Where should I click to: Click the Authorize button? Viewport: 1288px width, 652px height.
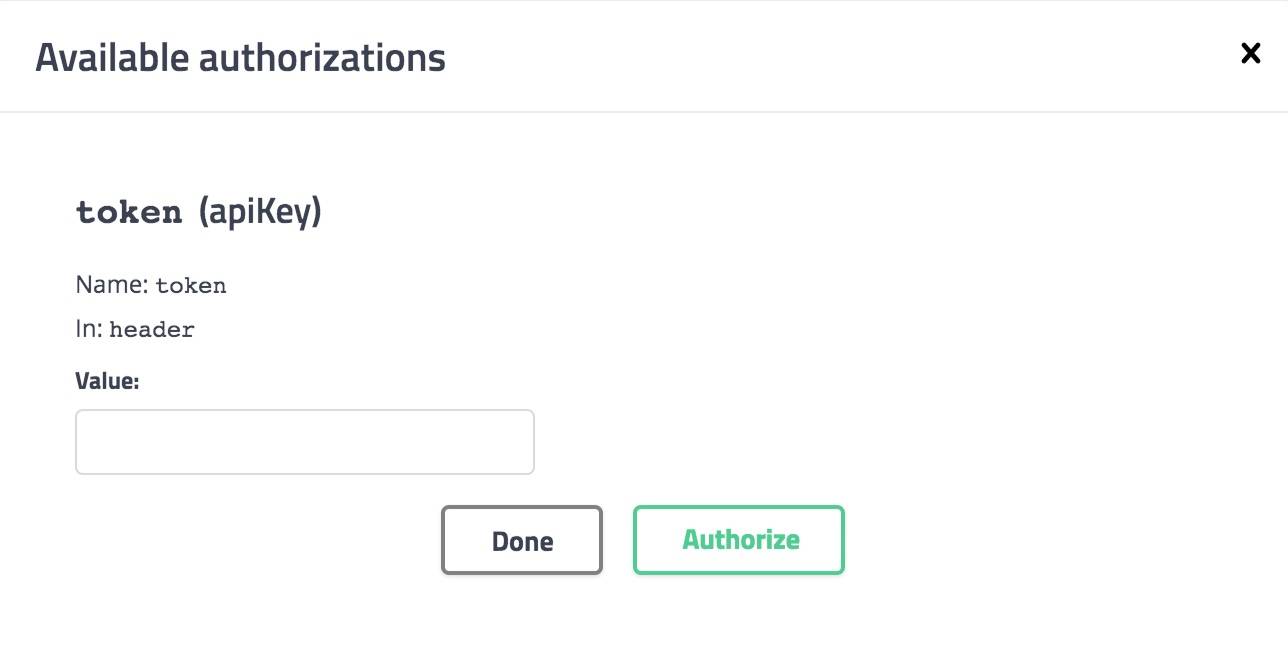point(739,540)
